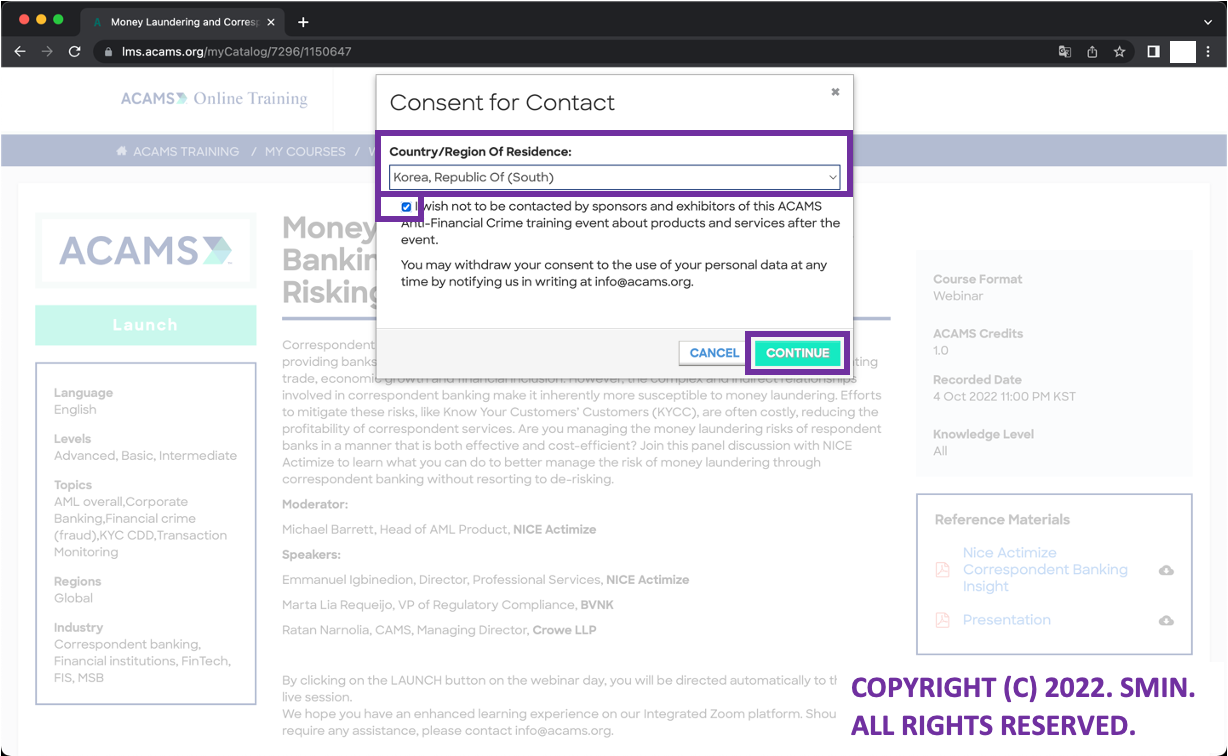
Task: Click the "Reference Materials" heading
Action: [x=1002, y=520]
